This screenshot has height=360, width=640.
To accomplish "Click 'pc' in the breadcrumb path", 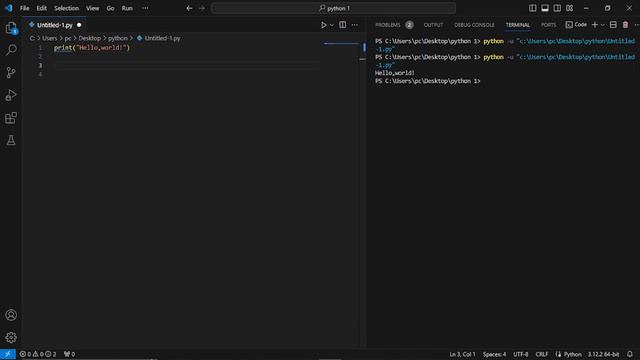I will [x=68, y=38].
